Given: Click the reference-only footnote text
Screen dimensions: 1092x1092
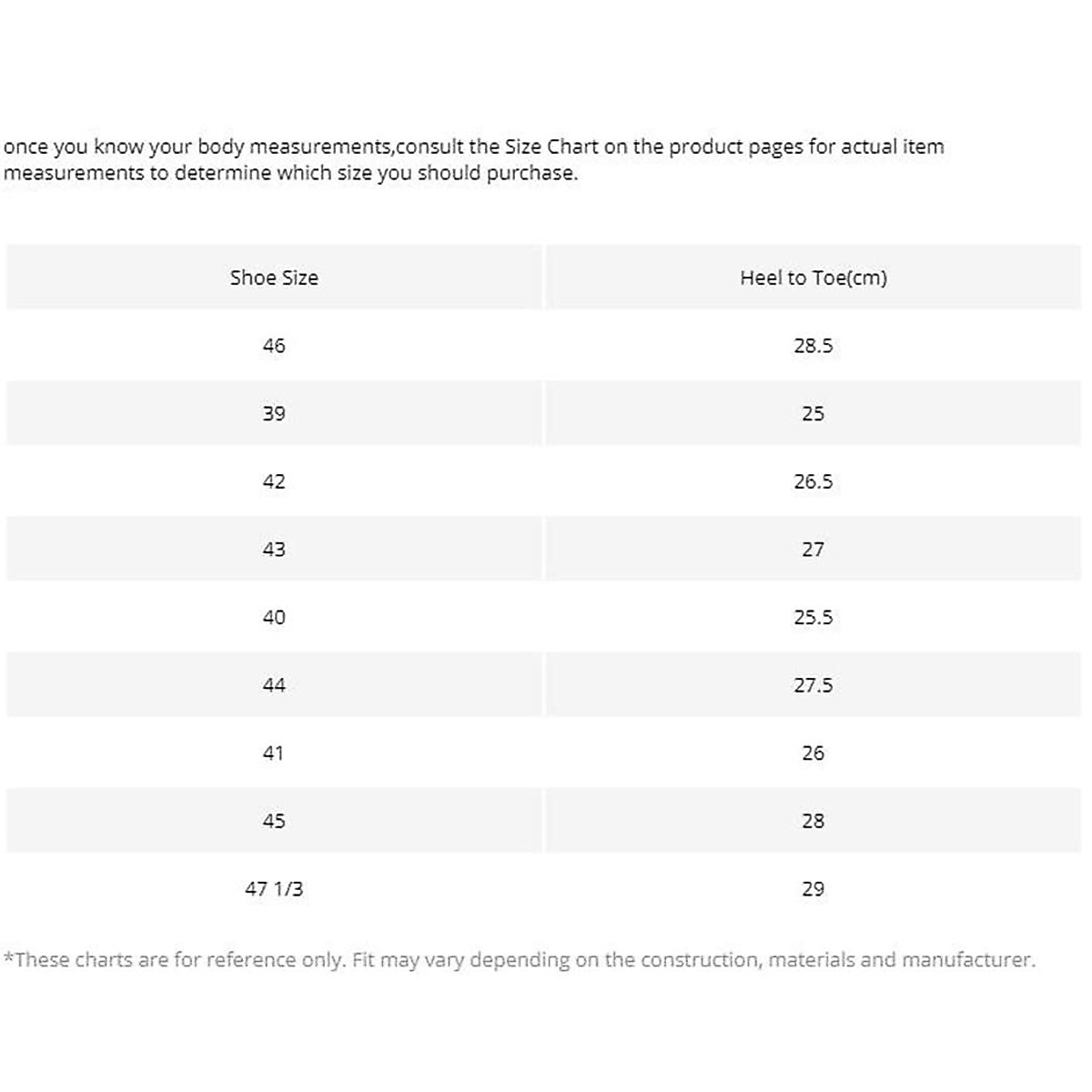Looking at the screenshot, I should pyautogui.click(x=519, y=959).
